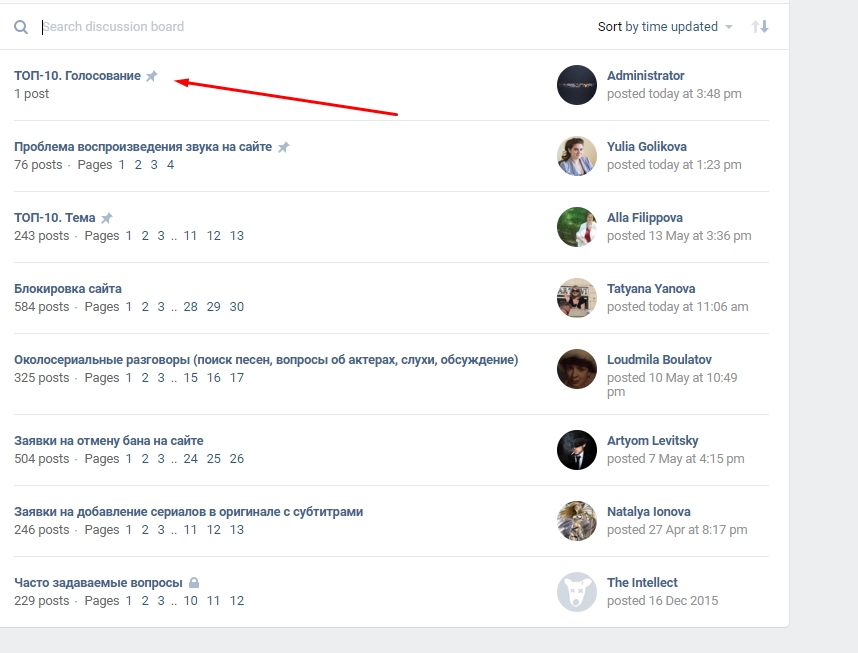Click pin icon after Проблема воспроизведения звука

283,147
